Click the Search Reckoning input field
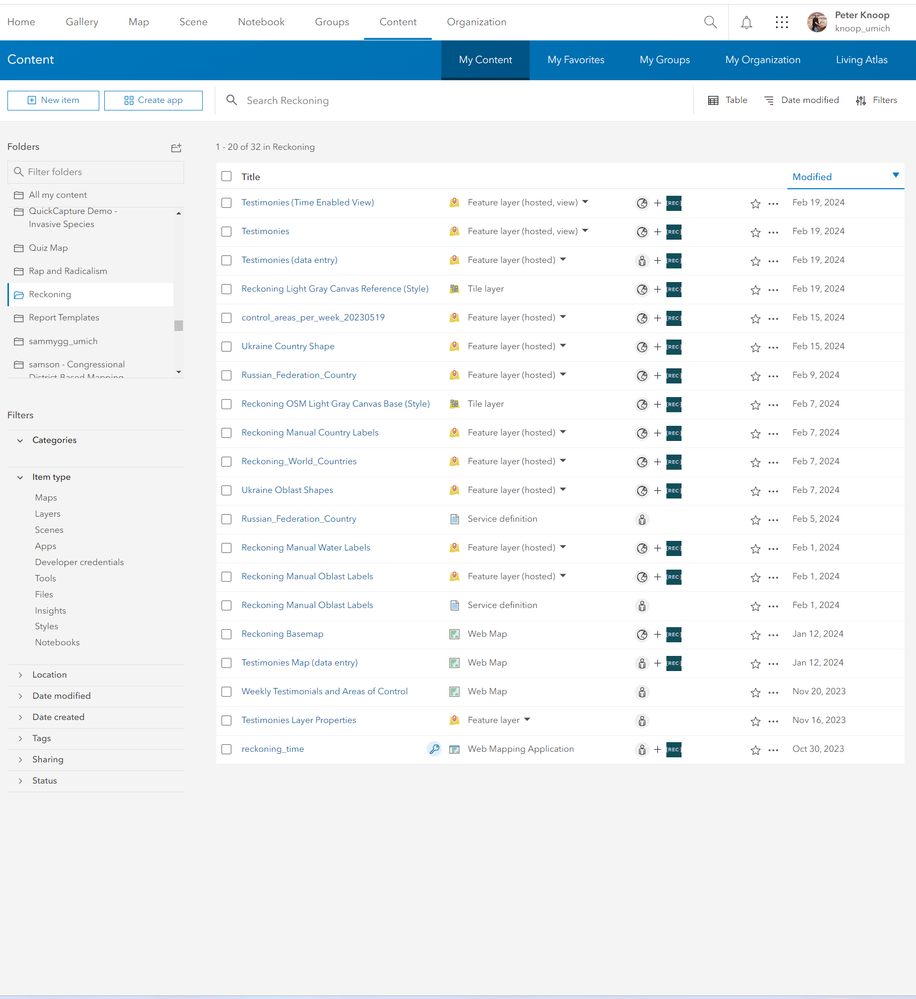Image resolution: width=916 pixels, height=999 pixels. click(x=455, y=101)
